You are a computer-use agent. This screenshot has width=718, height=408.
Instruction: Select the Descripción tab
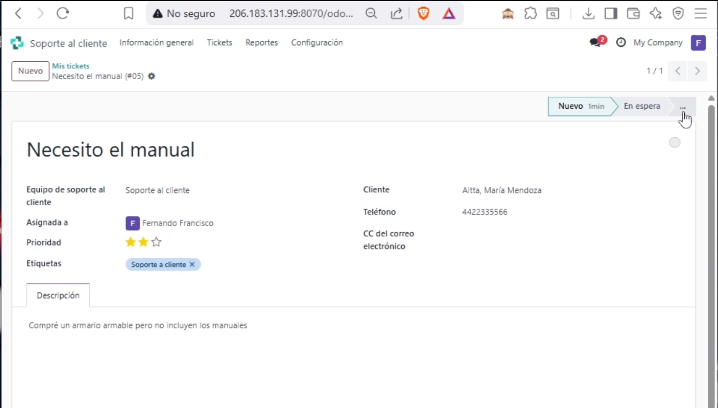58,295
